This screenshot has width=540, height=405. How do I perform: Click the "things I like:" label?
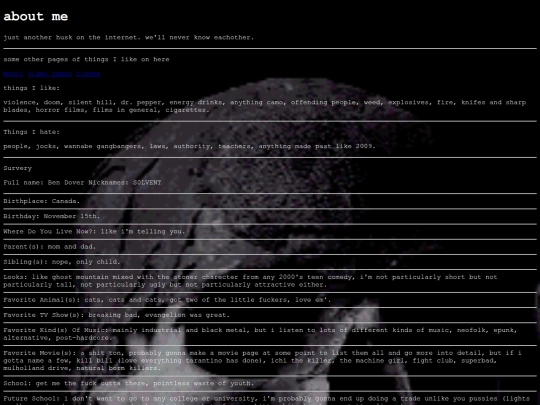(x=31, y=88)
